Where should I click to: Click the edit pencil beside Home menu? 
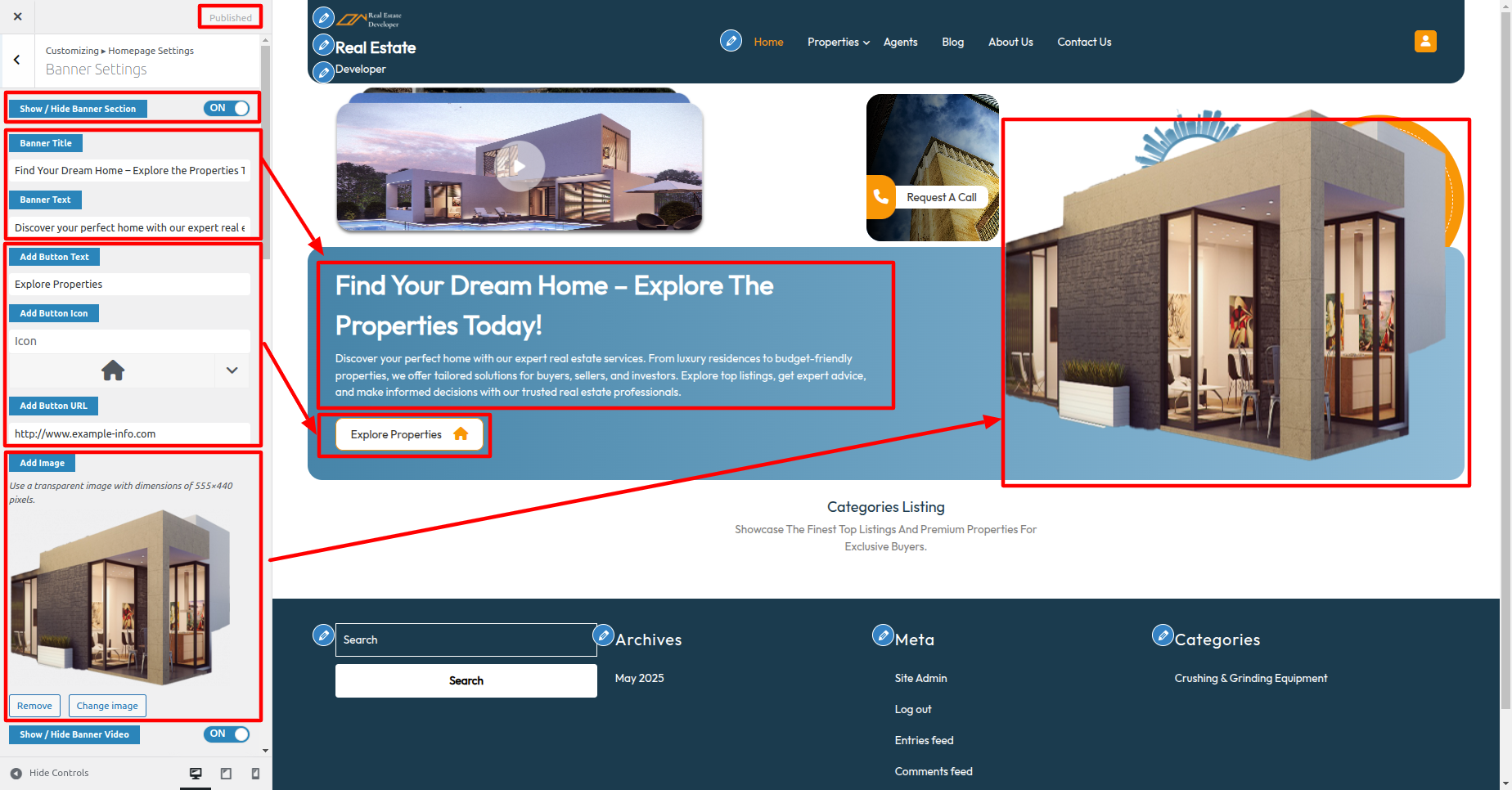[x=731, y=40]
